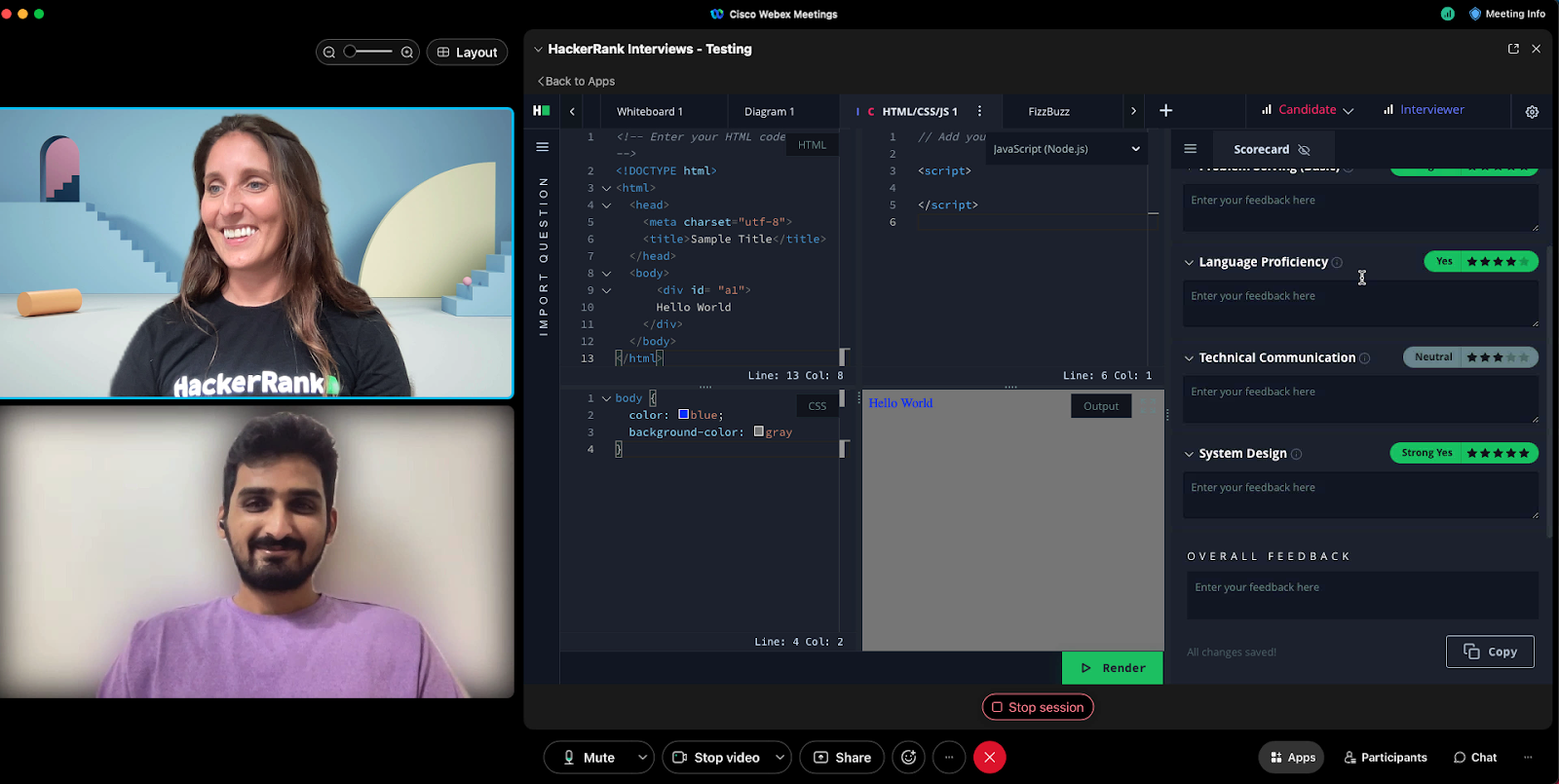Click the Language Proficiency feedback field
Image resolution: width=1559 pixels, height=784 pixels.
[x=1360, y=304]
